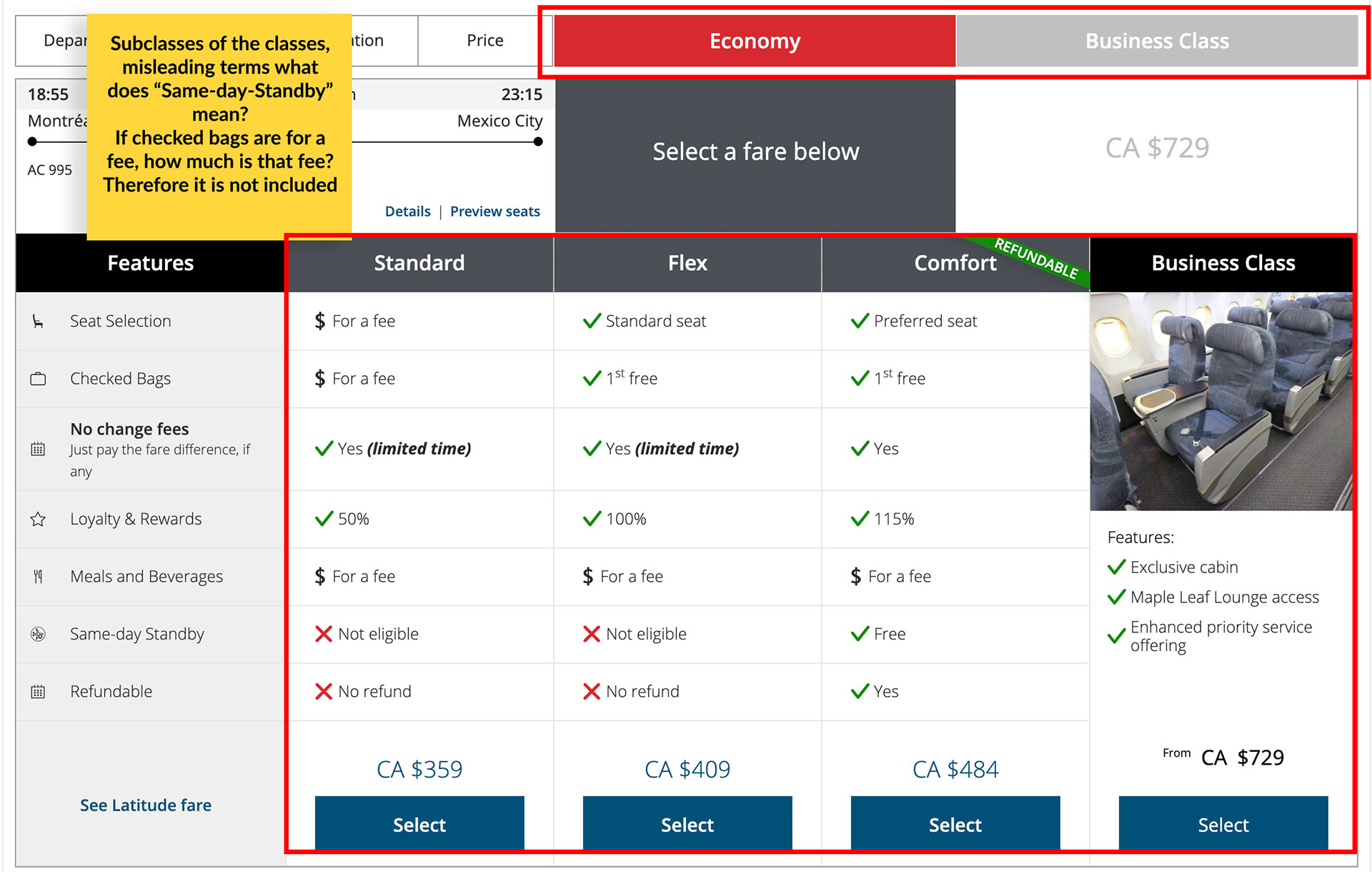Switch to the Economy fare tab
The width and height of the screenshot is (1372, 872).
pos(755,41)
